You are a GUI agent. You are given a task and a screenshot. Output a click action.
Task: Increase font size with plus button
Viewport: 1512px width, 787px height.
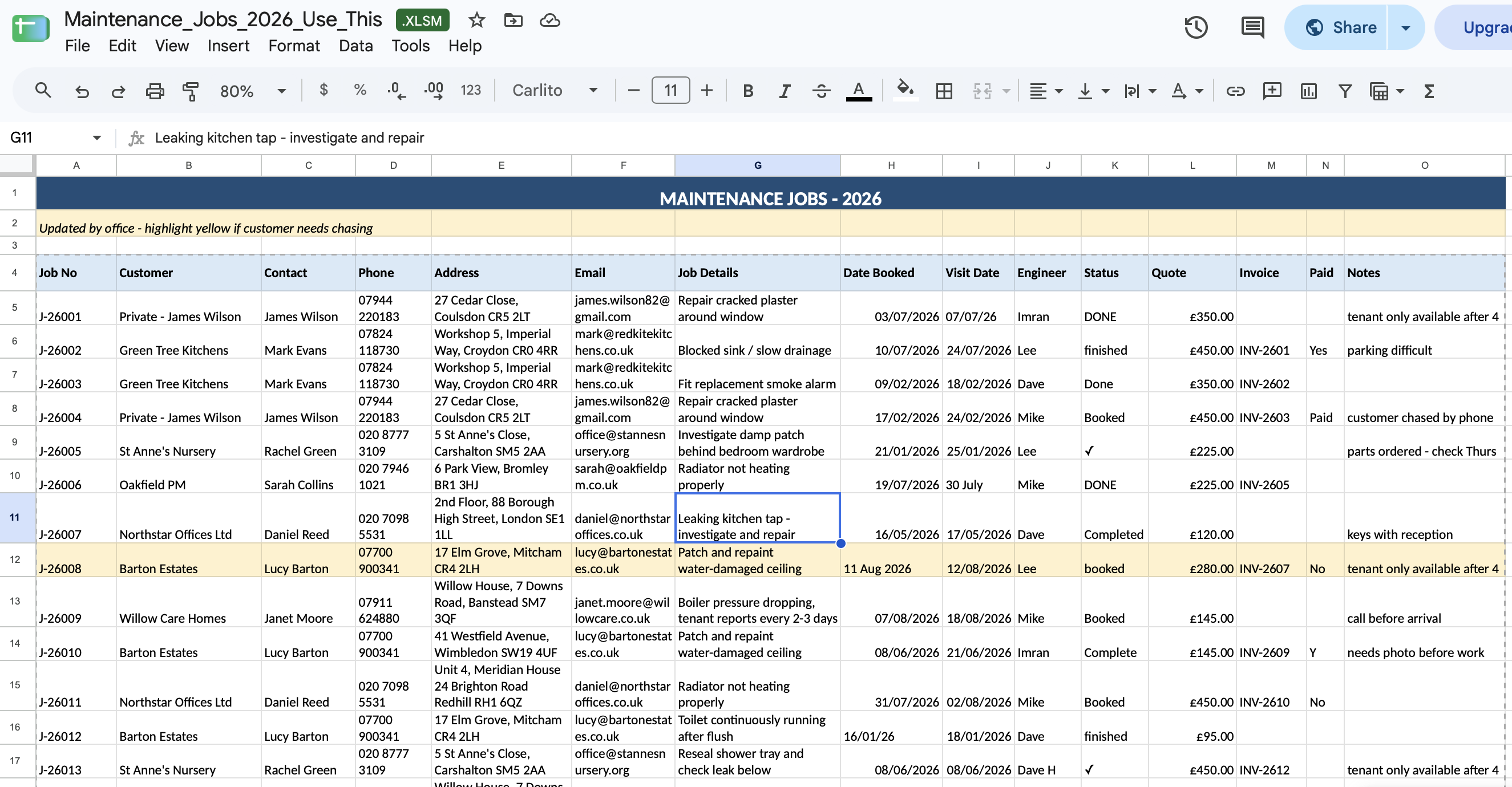[707, 90]
